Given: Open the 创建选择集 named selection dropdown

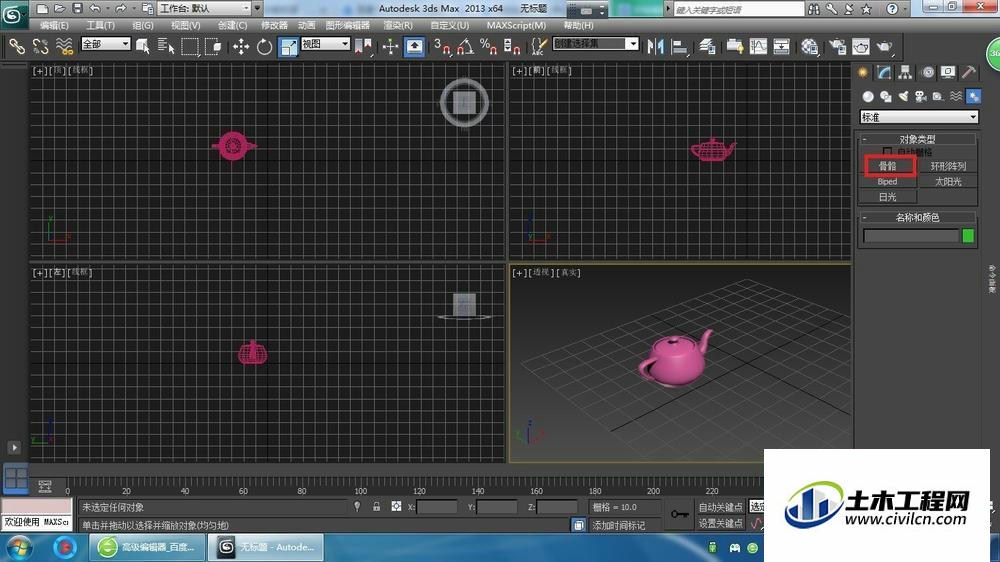Looking at the screenshot, I should click(x=595, y=43).
